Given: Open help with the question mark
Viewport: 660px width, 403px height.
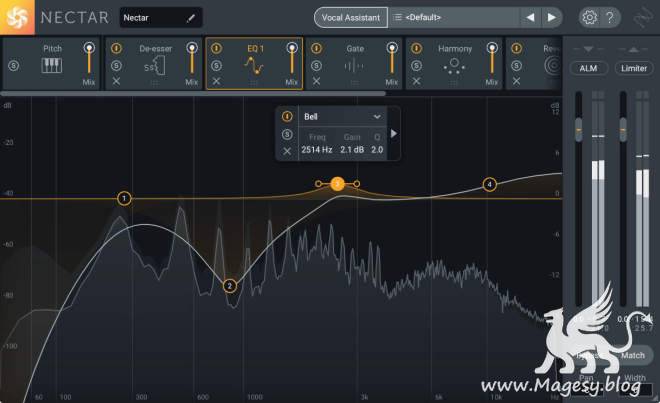Looking at the screenshot, I should [609, 18].
